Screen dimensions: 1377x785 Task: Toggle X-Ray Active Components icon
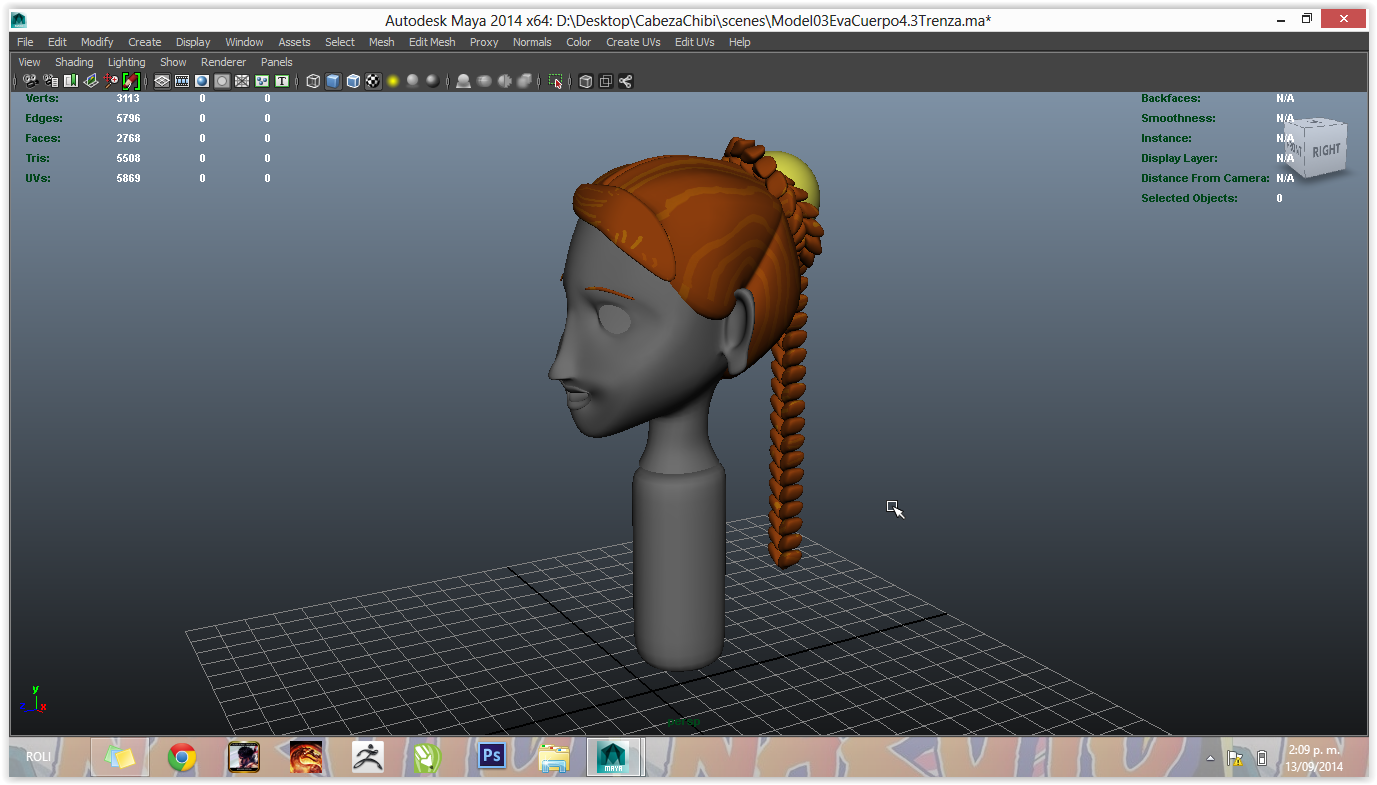point(606,81)
